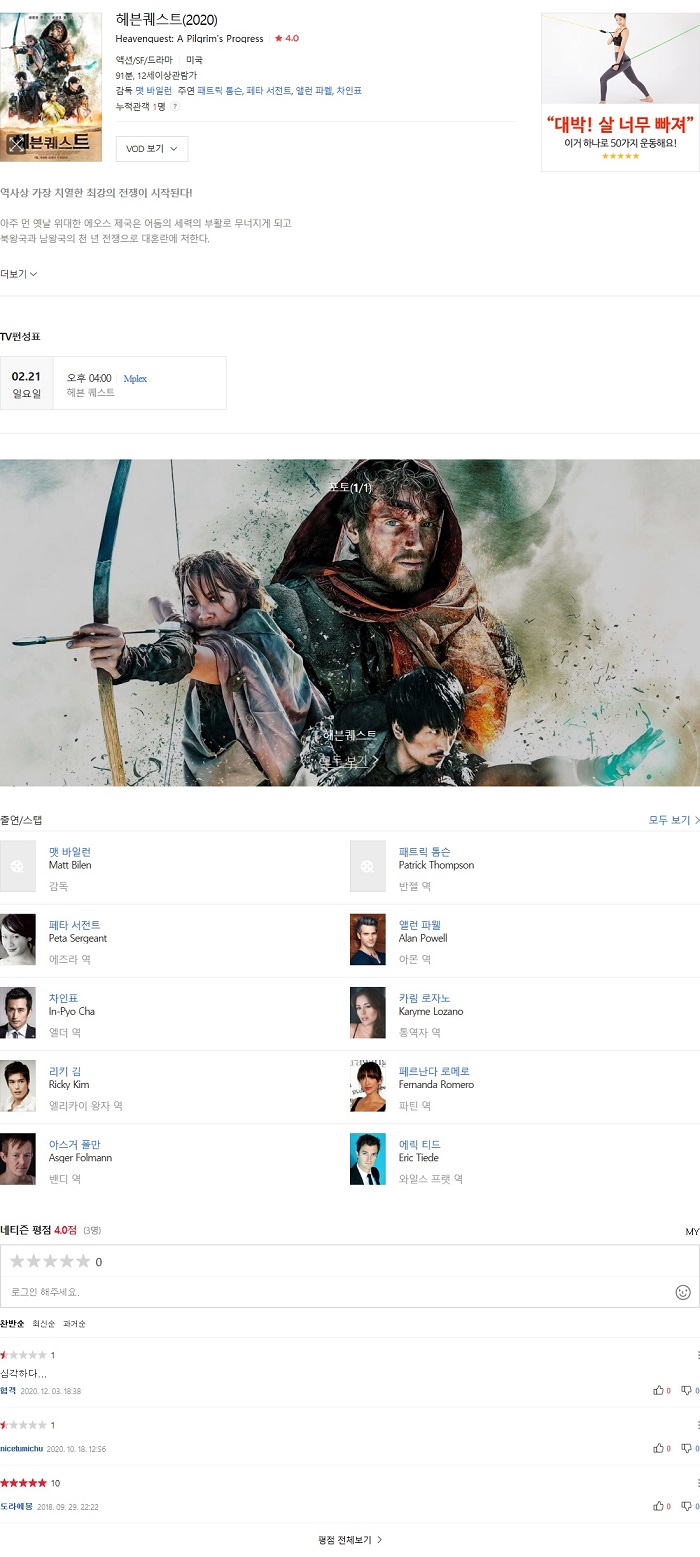
Task: Open the 누적관객 help question-mark icon
Action: 175,106
